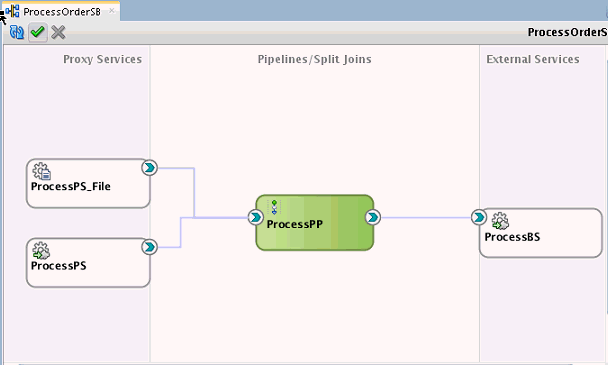Click the Pipelines/Split Joins lane header
Viewport: 608px width, 365px height.
314,59
